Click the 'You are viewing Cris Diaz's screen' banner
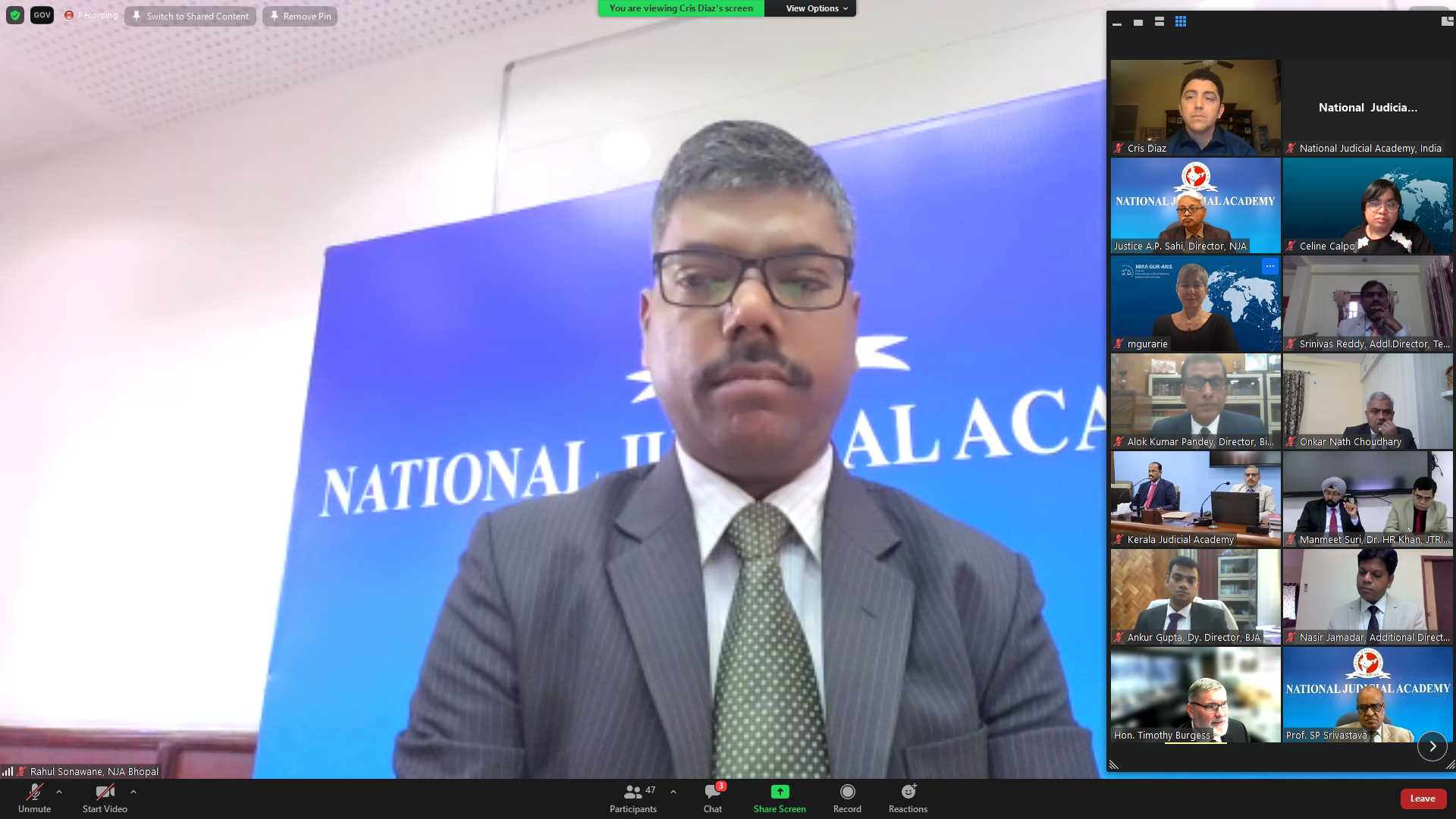The width and height of the screenshot is (1456, 819). 681,8
